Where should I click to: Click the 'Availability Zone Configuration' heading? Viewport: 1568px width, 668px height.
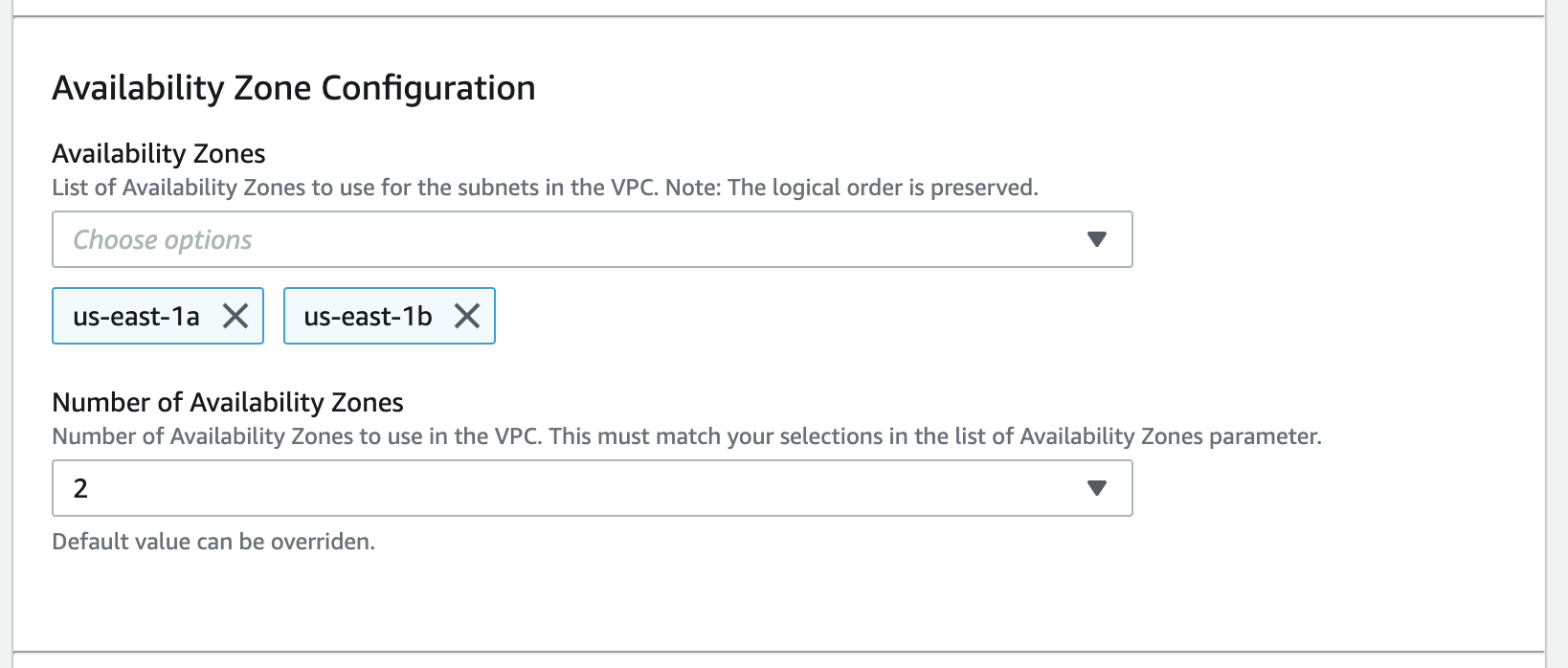[x=294, y=88]
